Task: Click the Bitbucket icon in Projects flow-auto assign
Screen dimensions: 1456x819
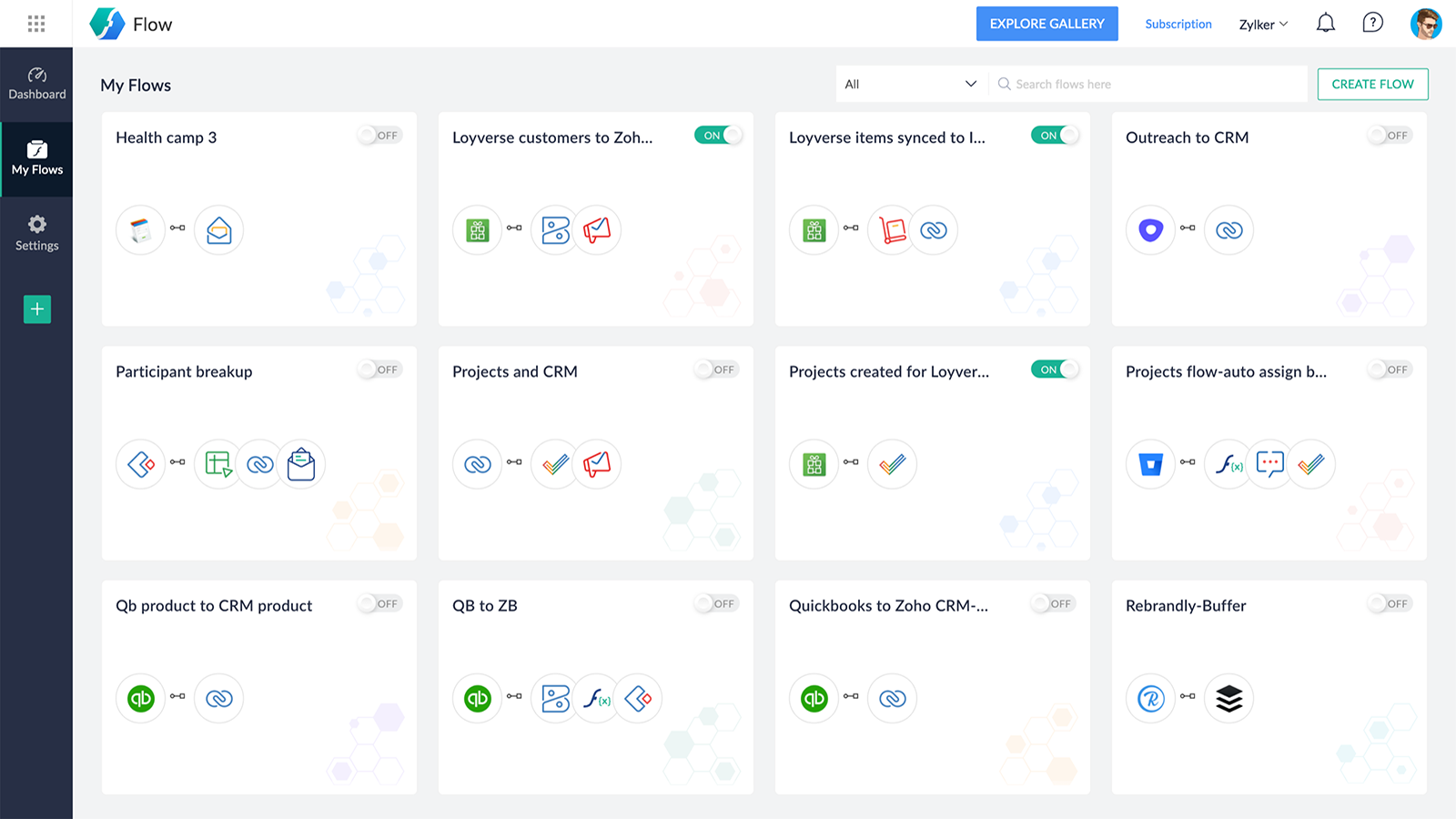Action: click(1150, 464)
